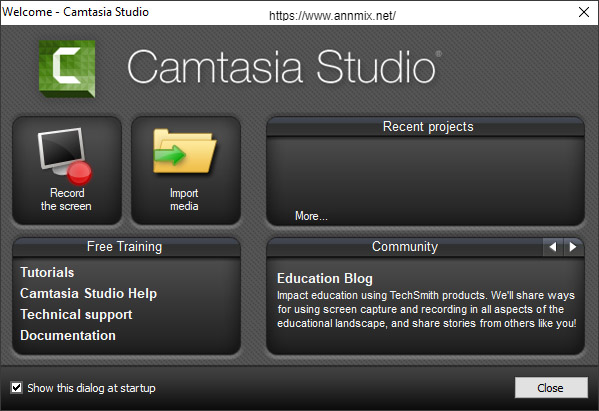
Task: Go to Technical support
Action: point(76,314)
